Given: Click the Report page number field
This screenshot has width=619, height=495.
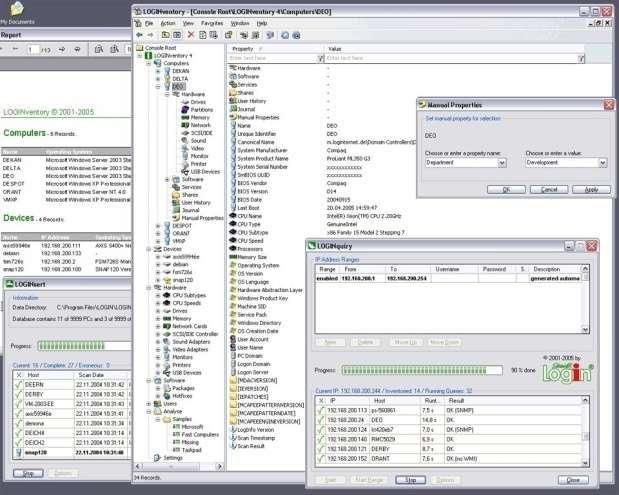Looking at the screenshot, I should [x=33, y=50].
